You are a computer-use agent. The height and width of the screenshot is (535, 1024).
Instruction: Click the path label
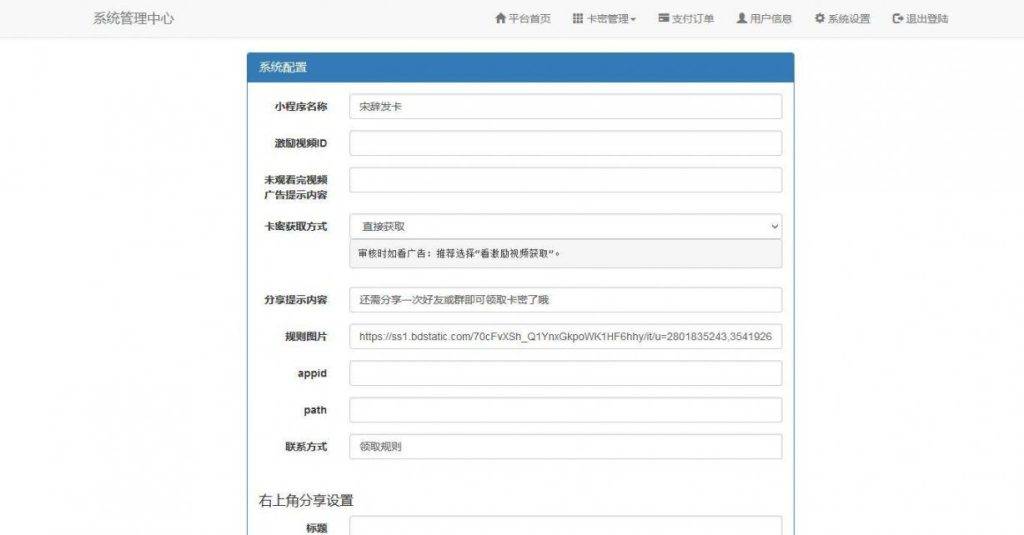tap(315, 410)
